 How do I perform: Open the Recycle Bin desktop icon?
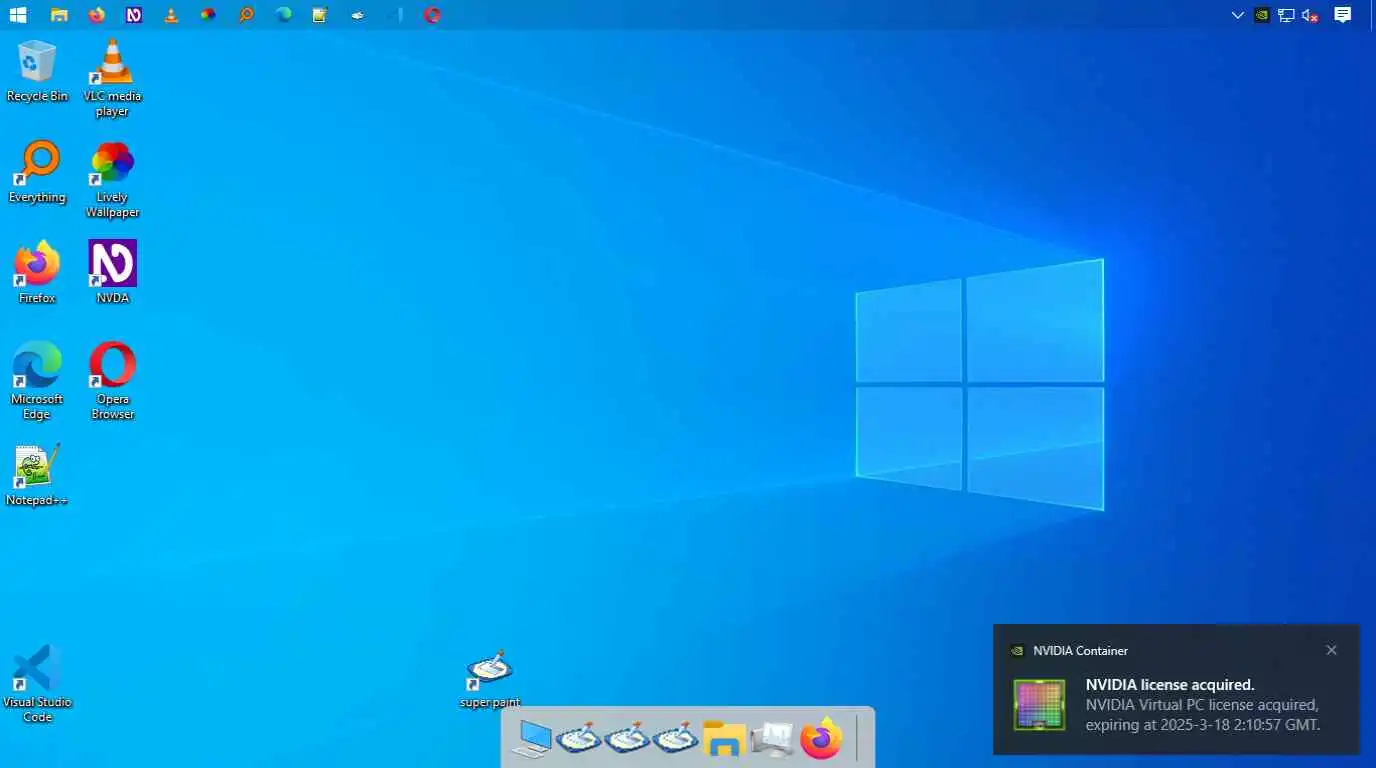point(37,70)
